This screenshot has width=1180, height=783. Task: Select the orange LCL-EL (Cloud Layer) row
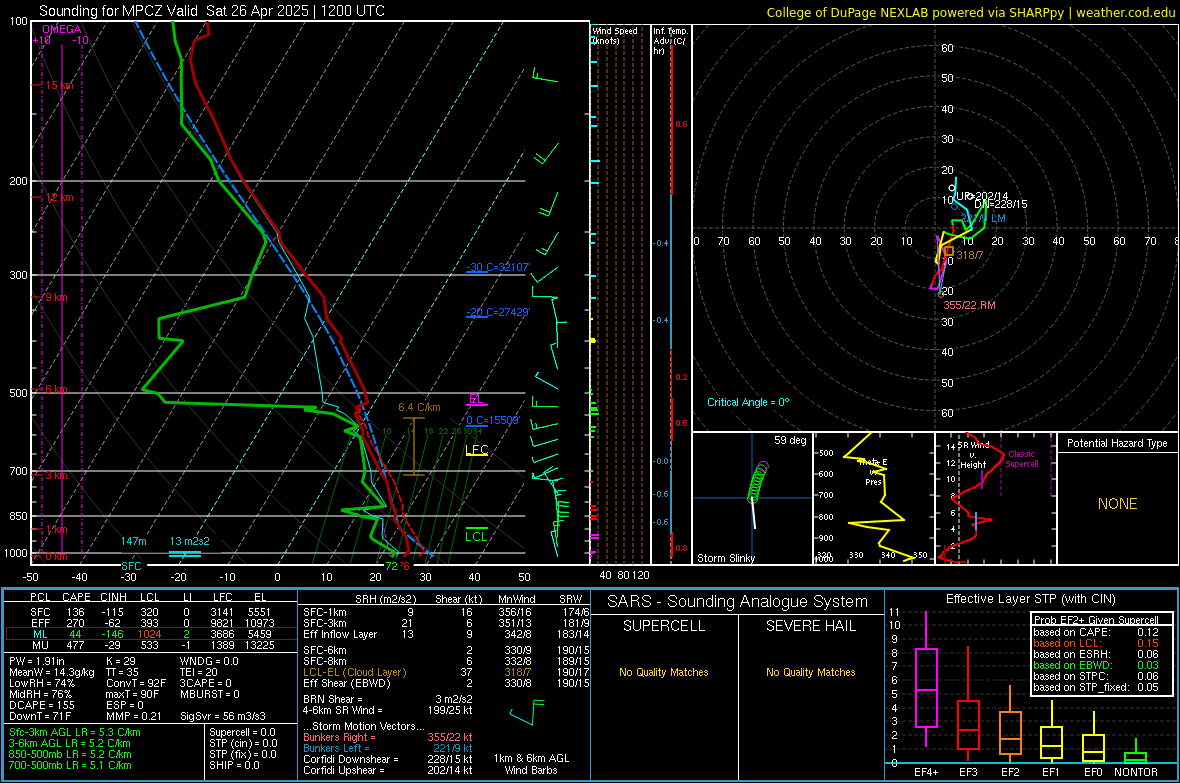(x=446, y=672)
